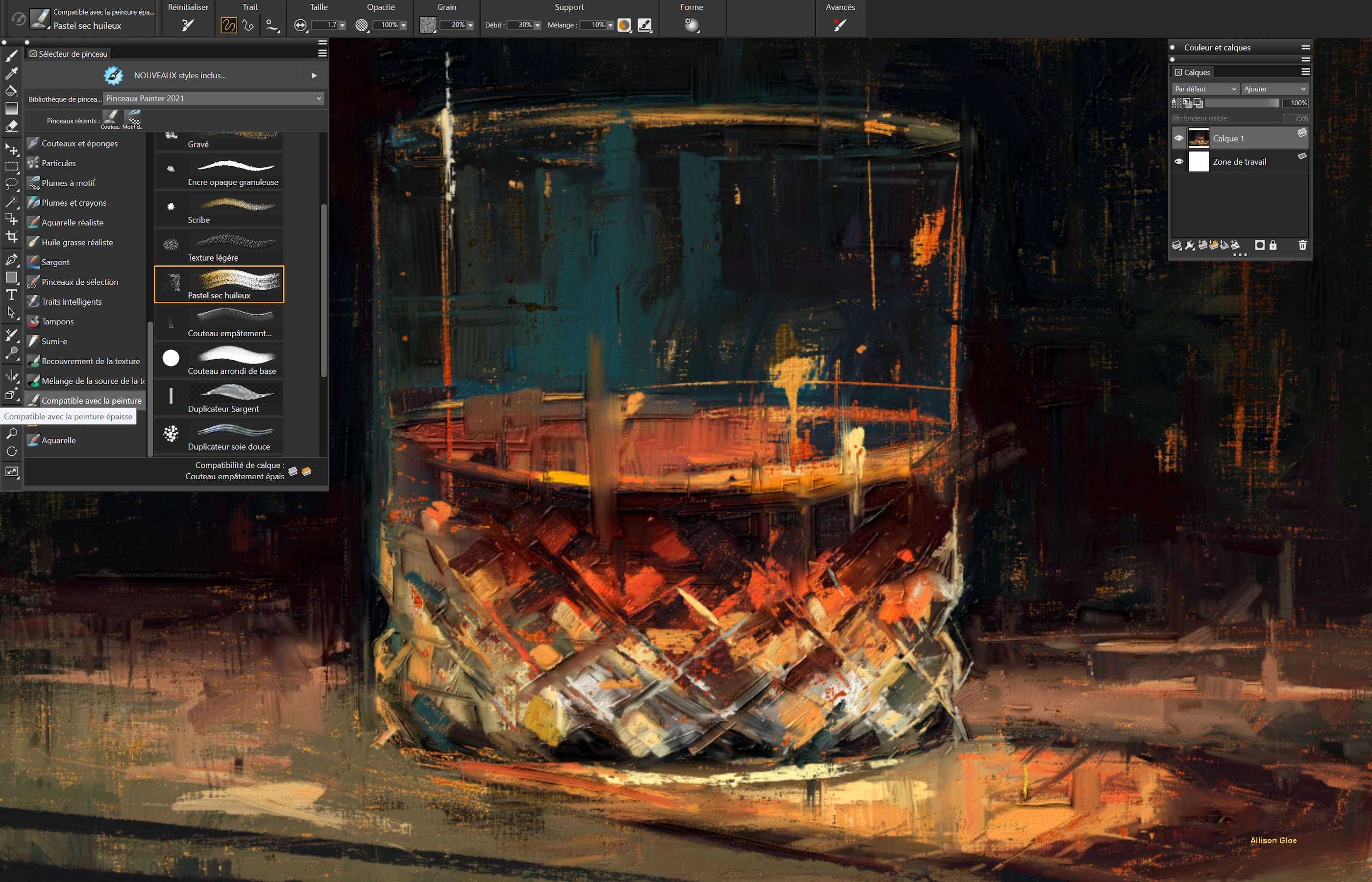Pick the Crop tool in the toolbox
The height and width of the screenshot is (882, 1372).
(11, 237)
